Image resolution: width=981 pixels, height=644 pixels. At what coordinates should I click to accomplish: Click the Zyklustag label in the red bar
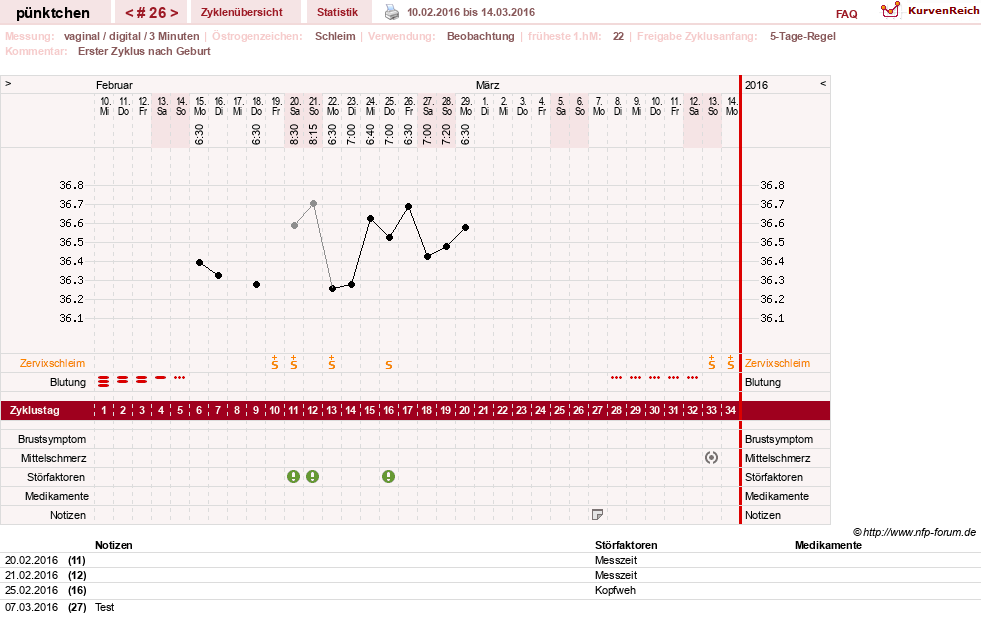click(x=35, y=410)
